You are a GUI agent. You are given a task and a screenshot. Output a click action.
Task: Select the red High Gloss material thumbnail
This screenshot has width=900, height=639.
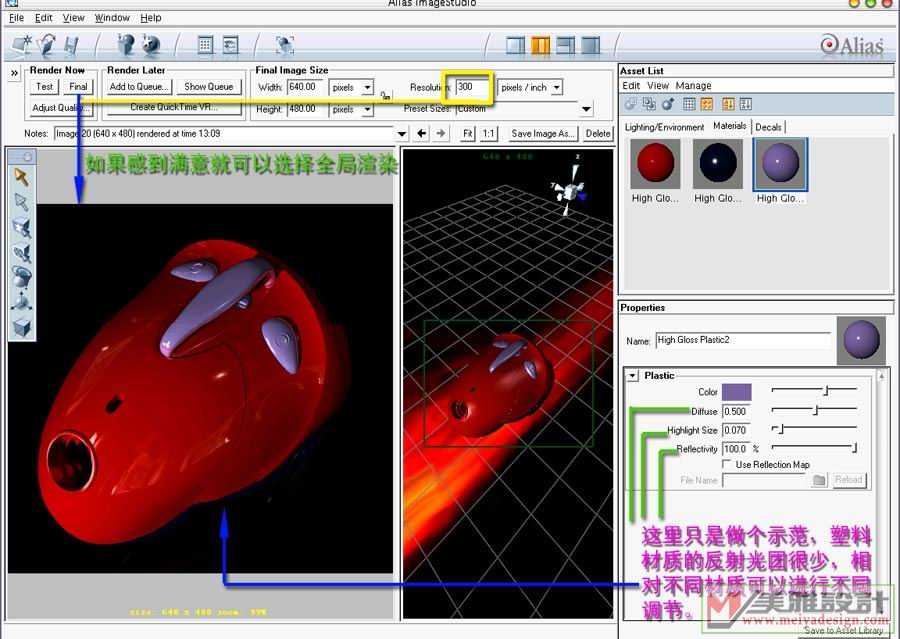[x=655, y=164]
